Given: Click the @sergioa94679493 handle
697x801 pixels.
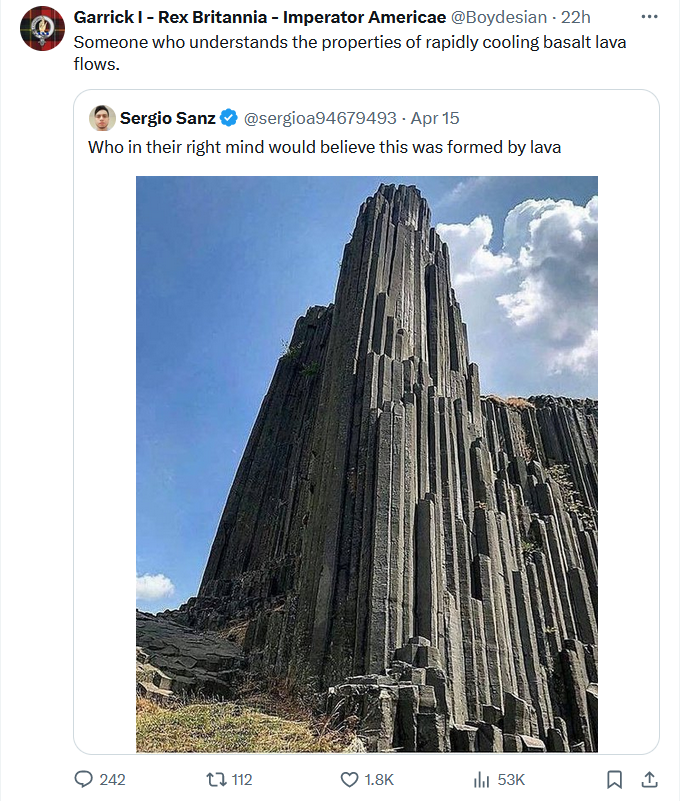Looking at the screenshot, I should click(320, 119).
